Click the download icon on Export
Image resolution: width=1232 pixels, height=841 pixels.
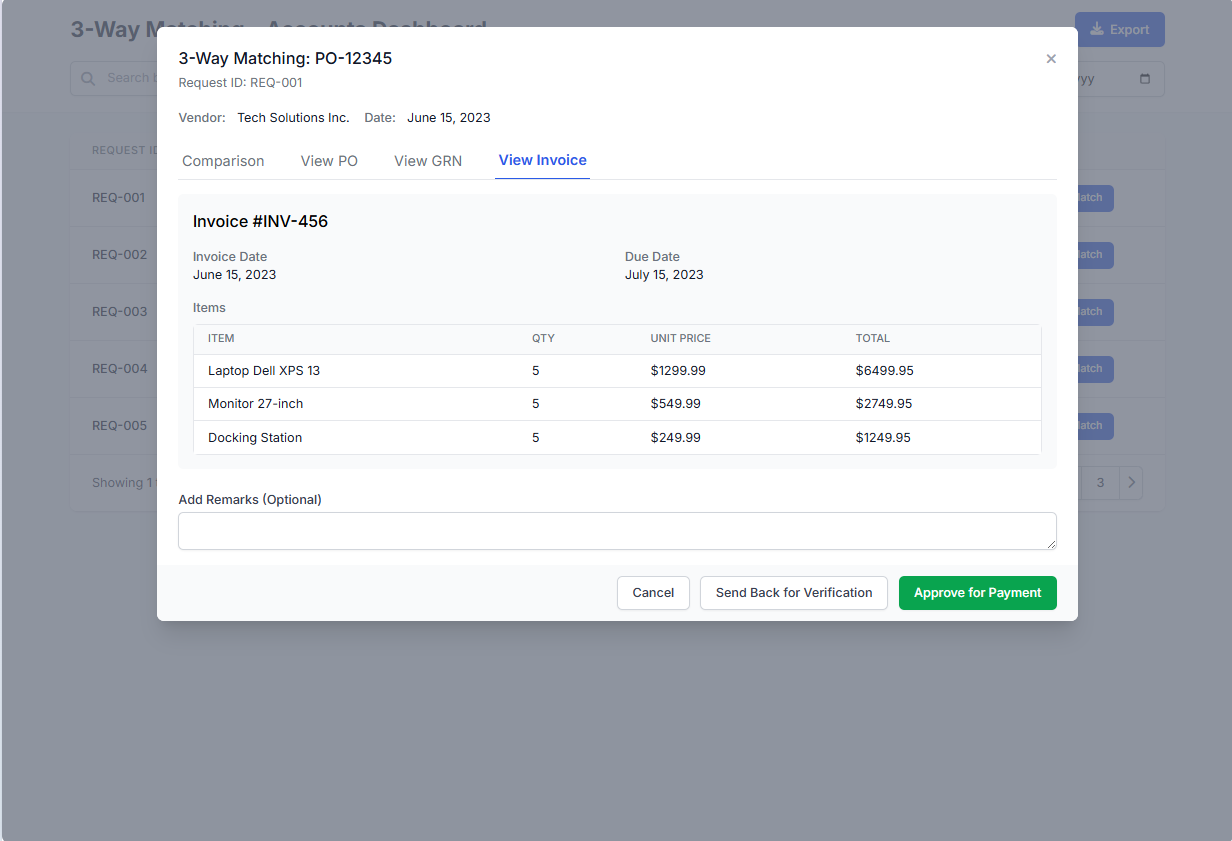[x=1097, y=30]
